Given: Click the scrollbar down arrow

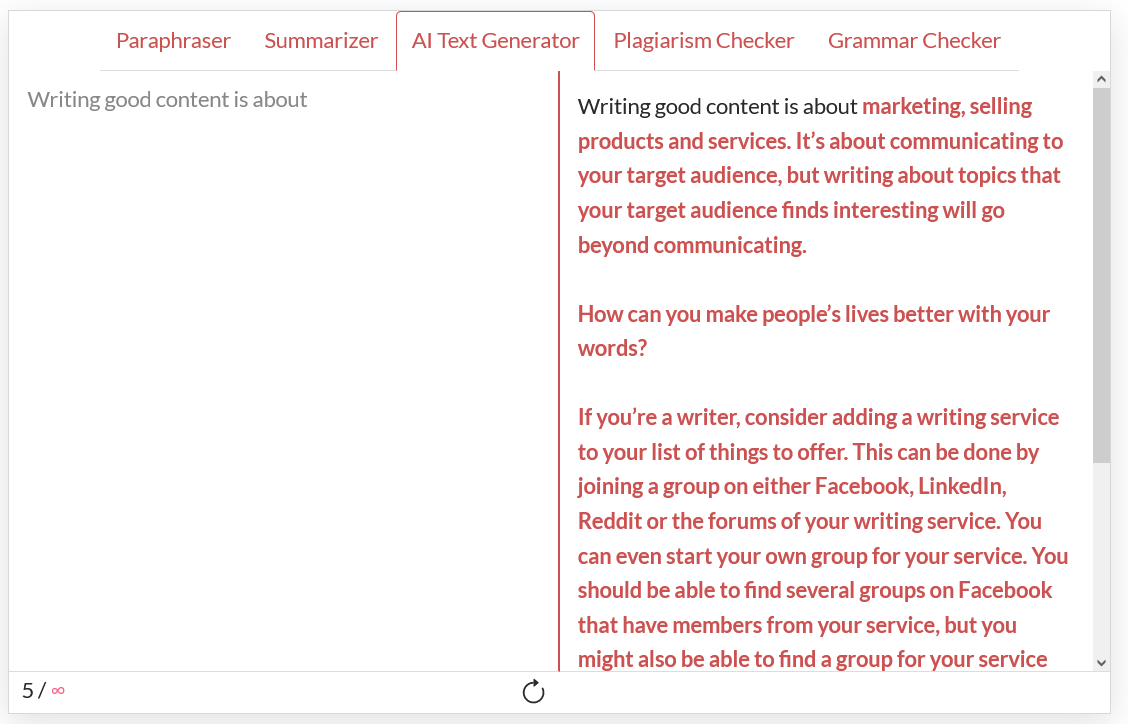Looking at the screenshot, I should 1101,663.
